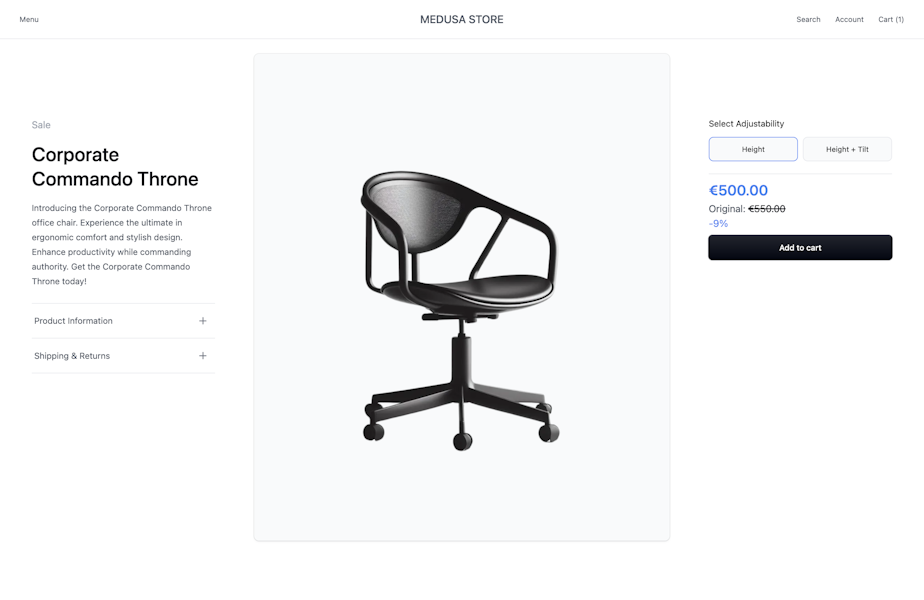
Task: Click the Select Adjustability label
Action: pyautogui.click(x=746, y=124)
